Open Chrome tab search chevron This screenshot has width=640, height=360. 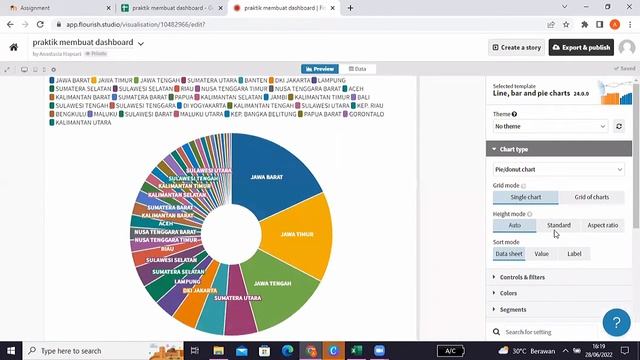pyautogui.click(x=564, y=7)
